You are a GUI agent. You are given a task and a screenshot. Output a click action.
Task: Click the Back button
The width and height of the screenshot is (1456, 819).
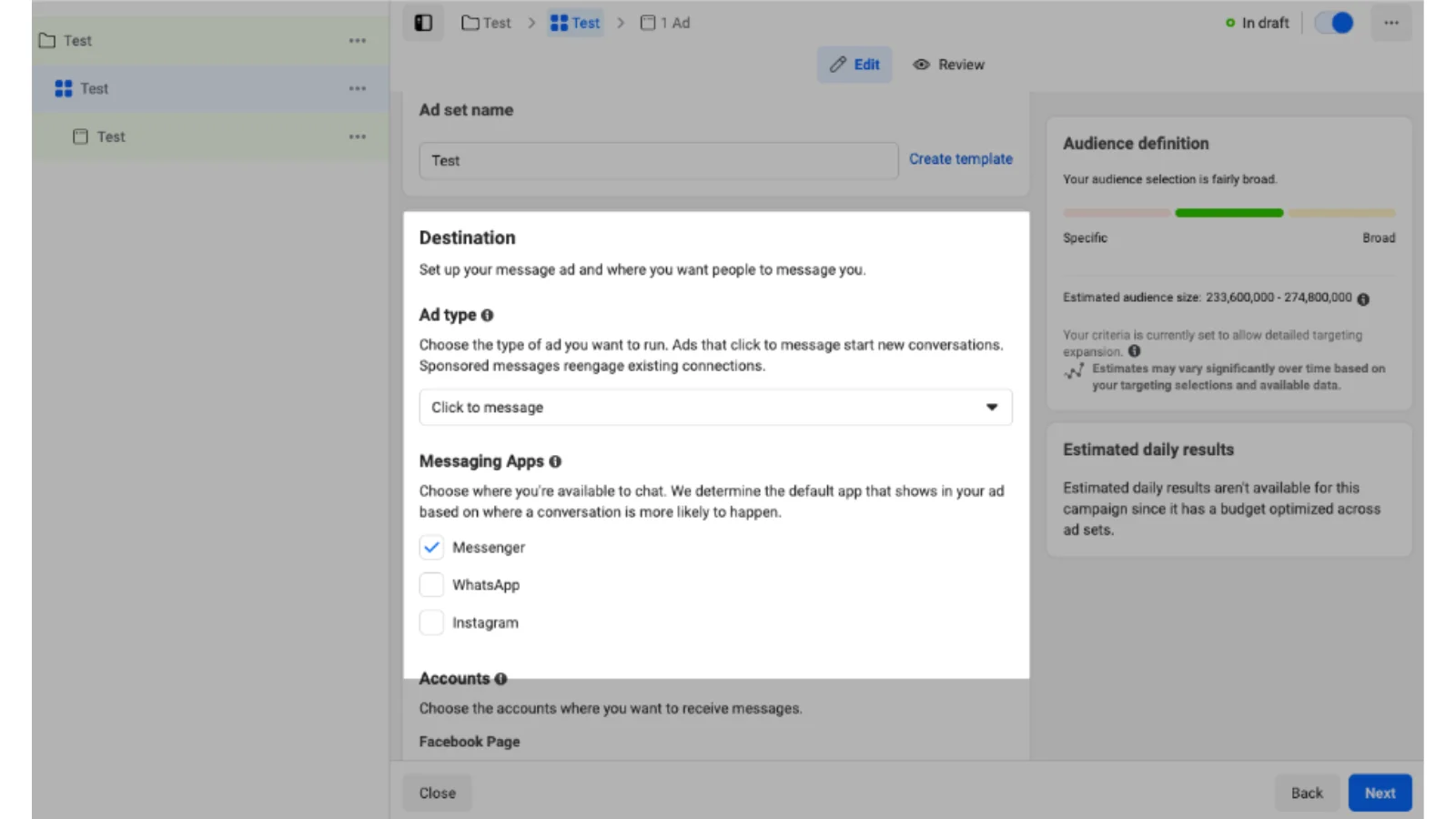click(1307, 793)
